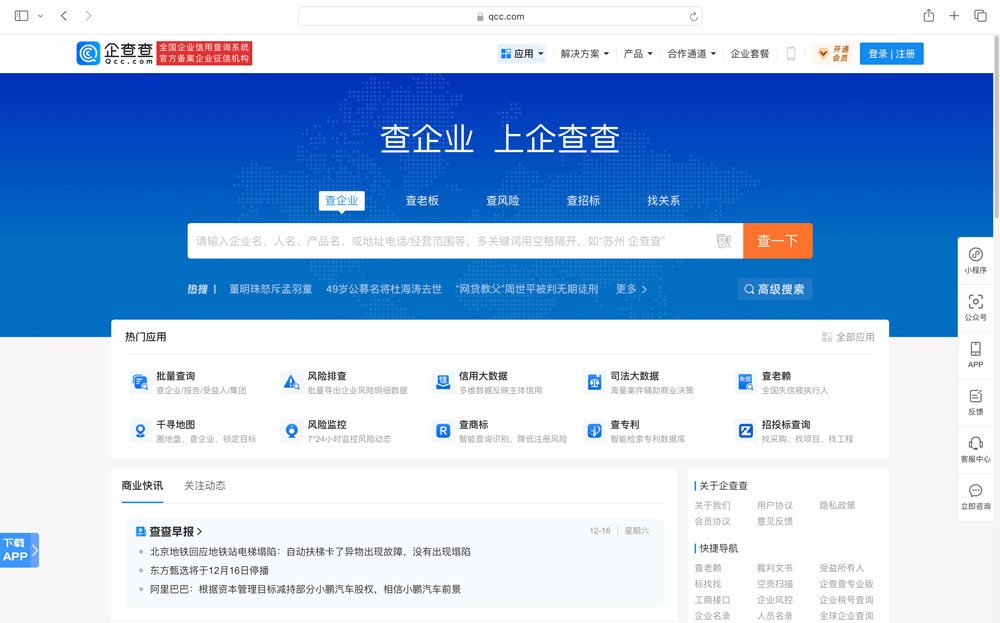Open the 千寻地图 map app icon

pyautogui.click(x=140, y=431)
